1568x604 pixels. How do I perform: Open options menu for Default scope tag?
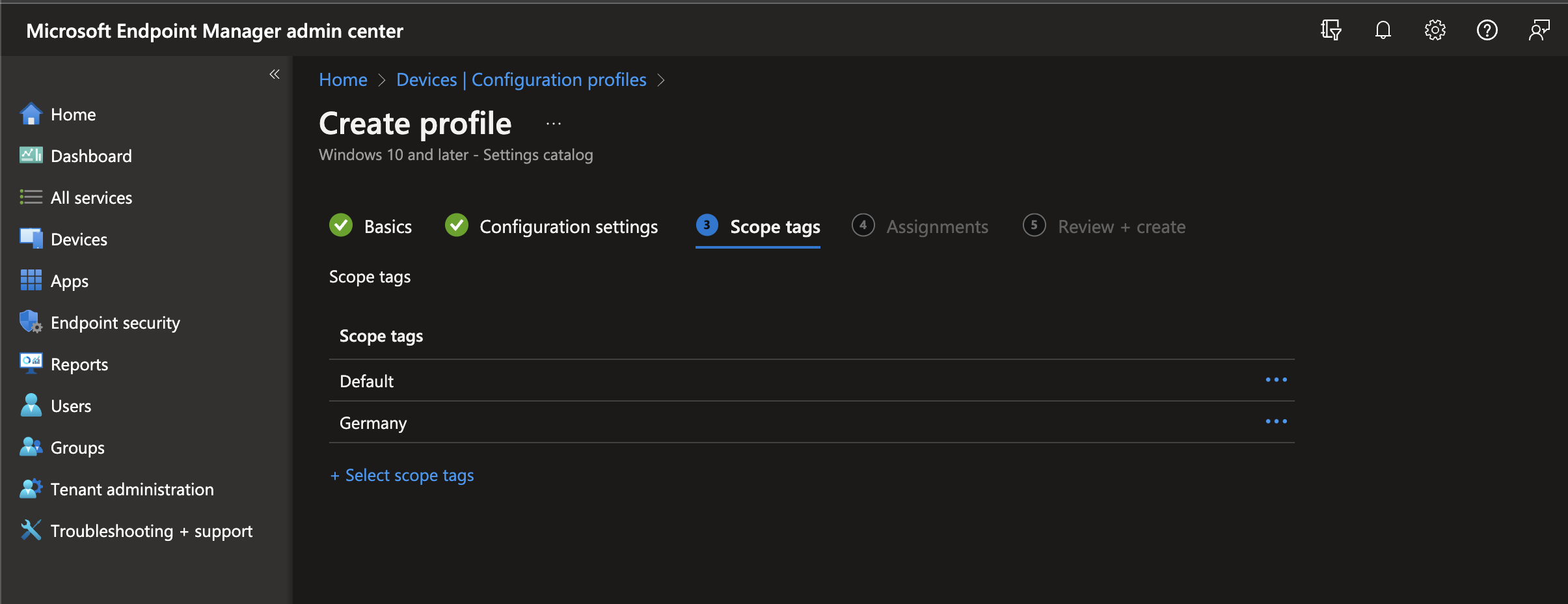coord(1277,380)
